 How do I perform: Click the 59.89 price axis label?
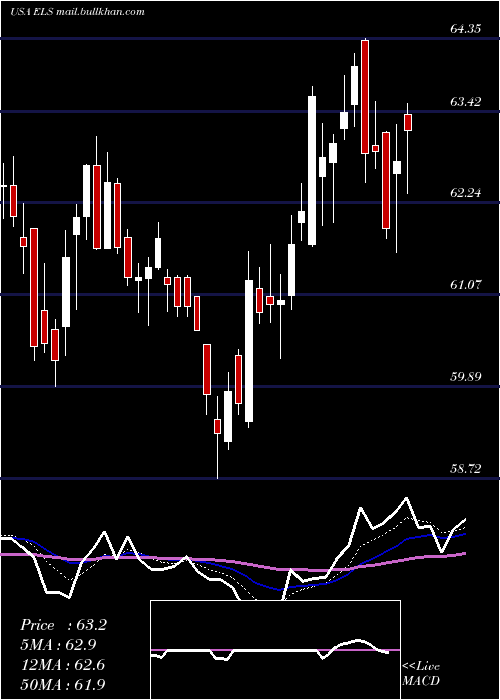[466, 376]
